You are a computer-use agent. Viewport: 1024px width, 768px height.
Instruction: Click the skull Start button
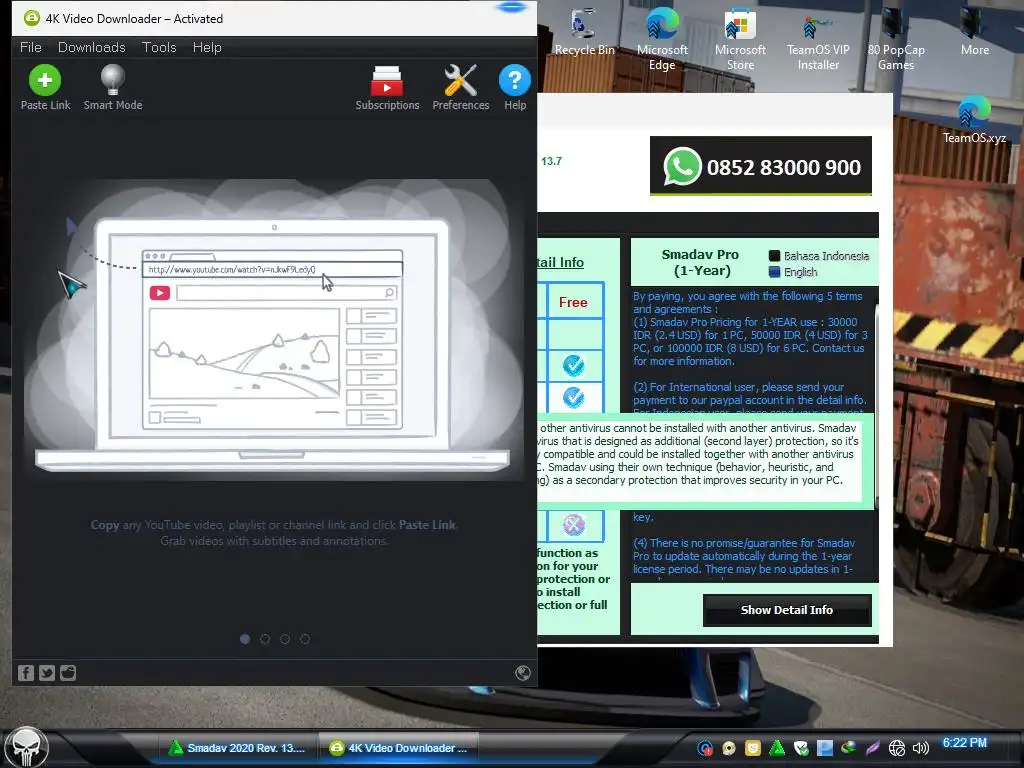(26, 747)
